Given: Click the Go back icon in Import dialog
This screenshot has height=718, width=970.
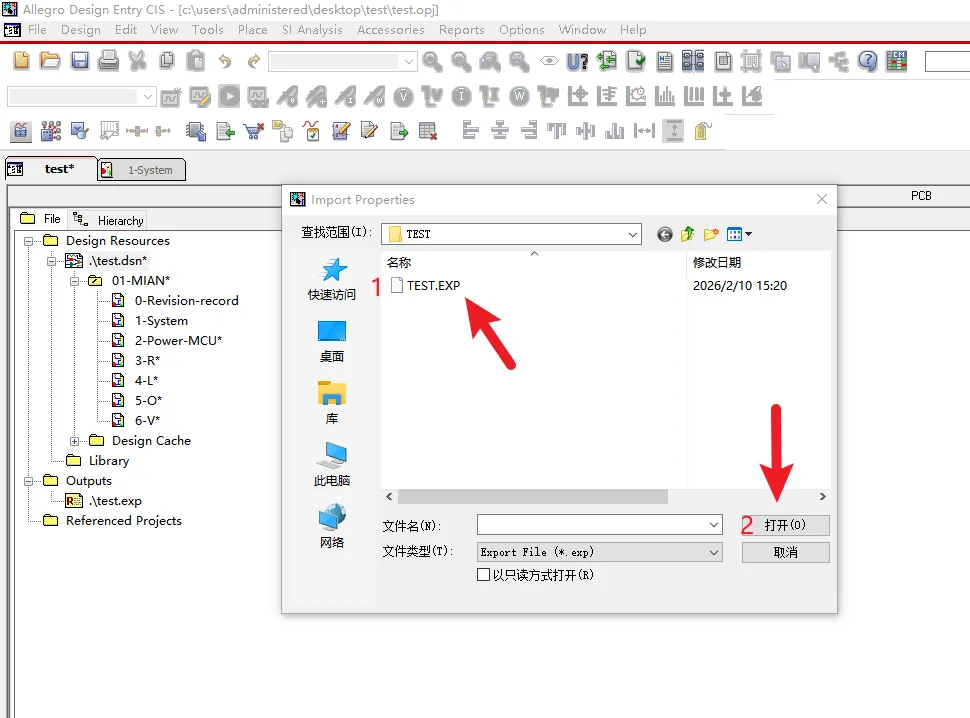Looking at the screenshot, I should [x=664, y=234].
